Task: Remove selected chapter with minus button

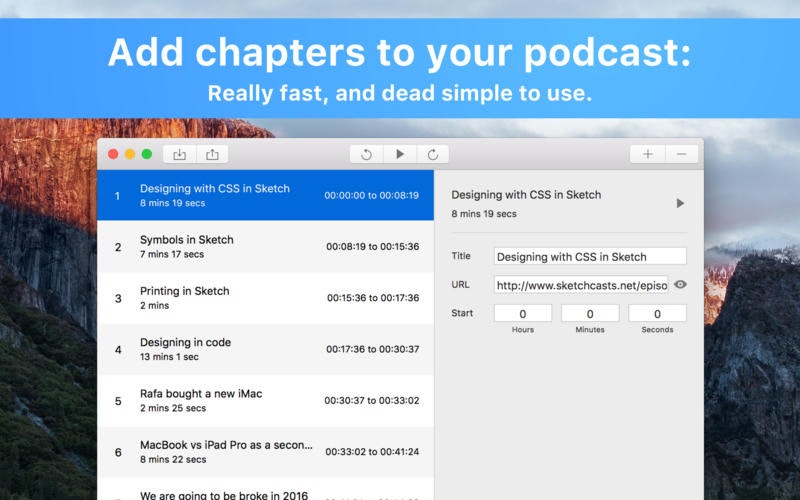Action: click(682, 154)
